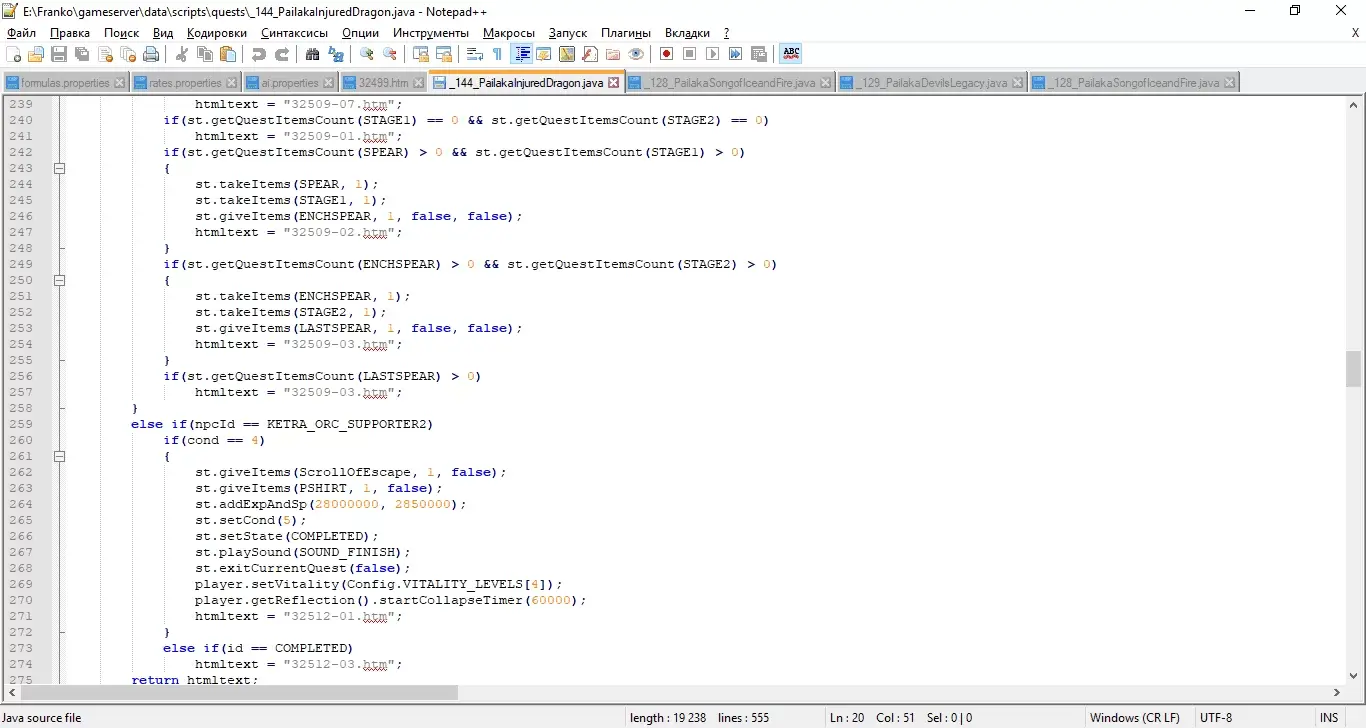Open the Плагины menu
This screenshot has width=1366, height=728.
point(626,33)
